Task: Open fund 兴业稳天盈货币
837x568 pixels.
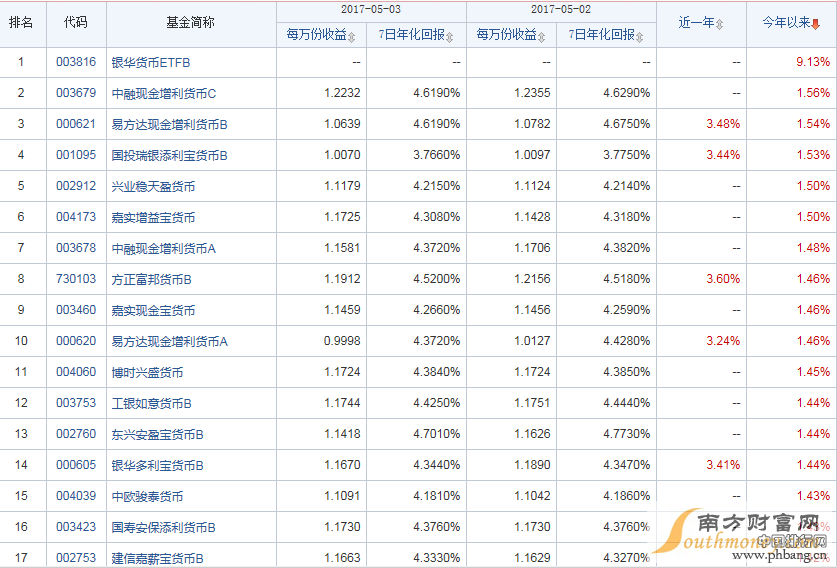Action: pos(153,186)
